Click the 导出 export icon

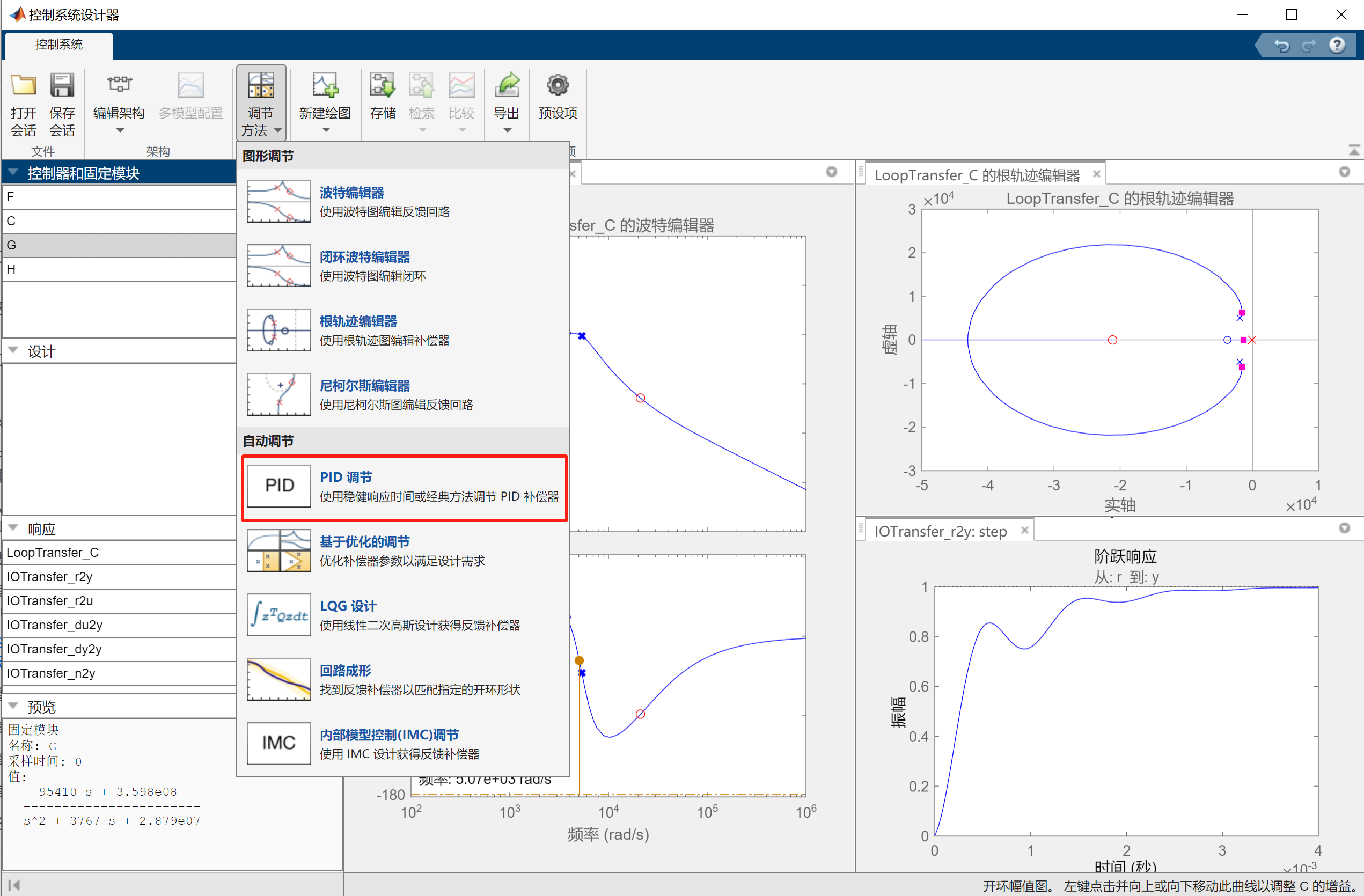click(507, 86)
